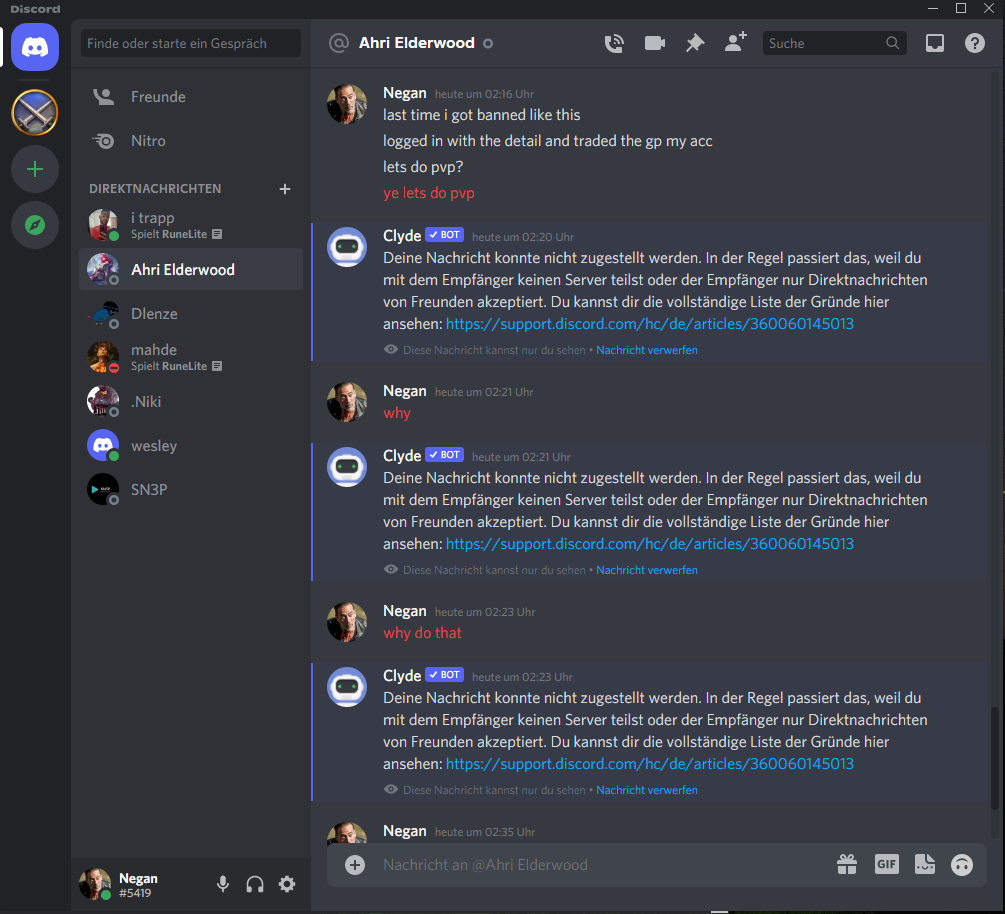The image size is (1005, 914).
Task: Start a voice call
Action: (614, 43)
